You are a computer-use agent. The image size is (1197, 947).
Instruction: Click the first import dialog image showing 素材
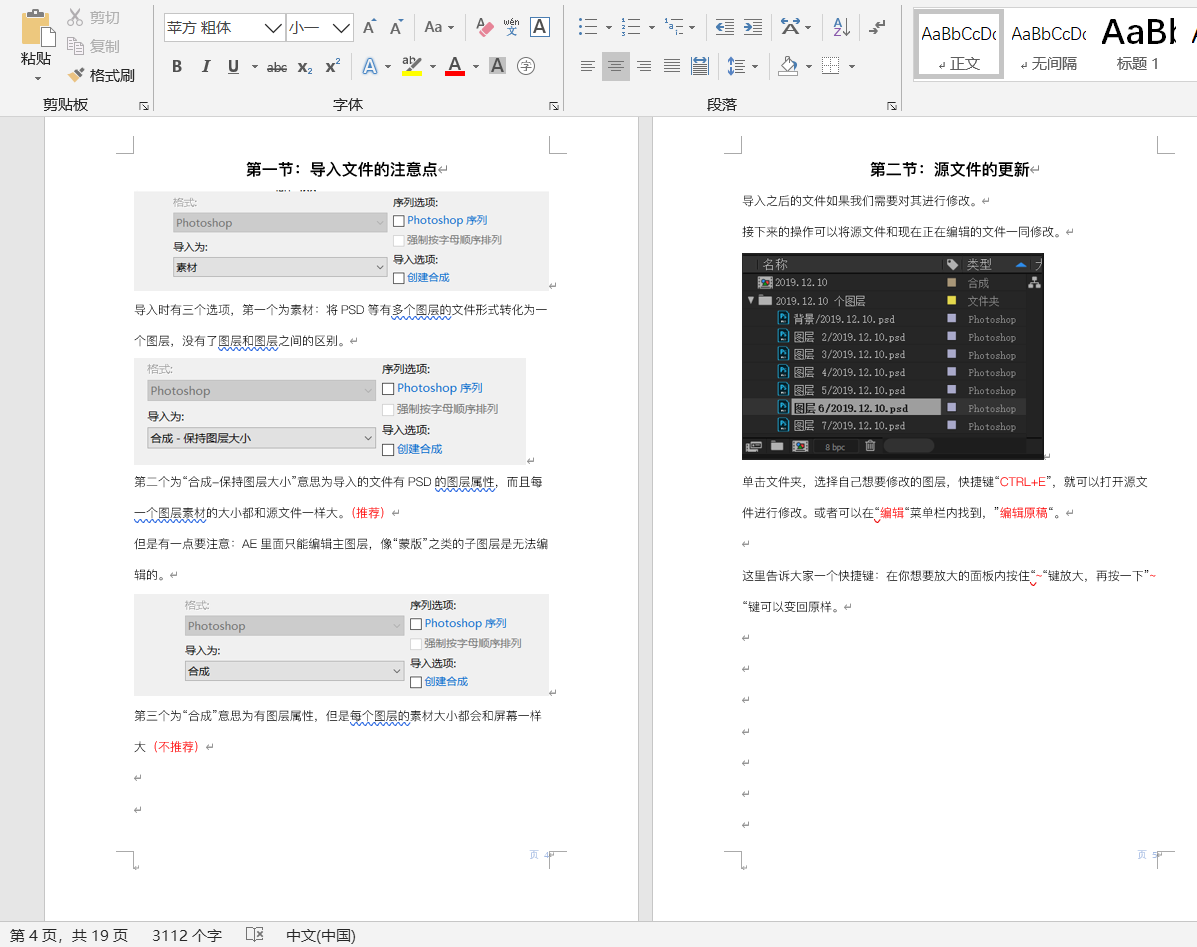(x=341, y=240)
